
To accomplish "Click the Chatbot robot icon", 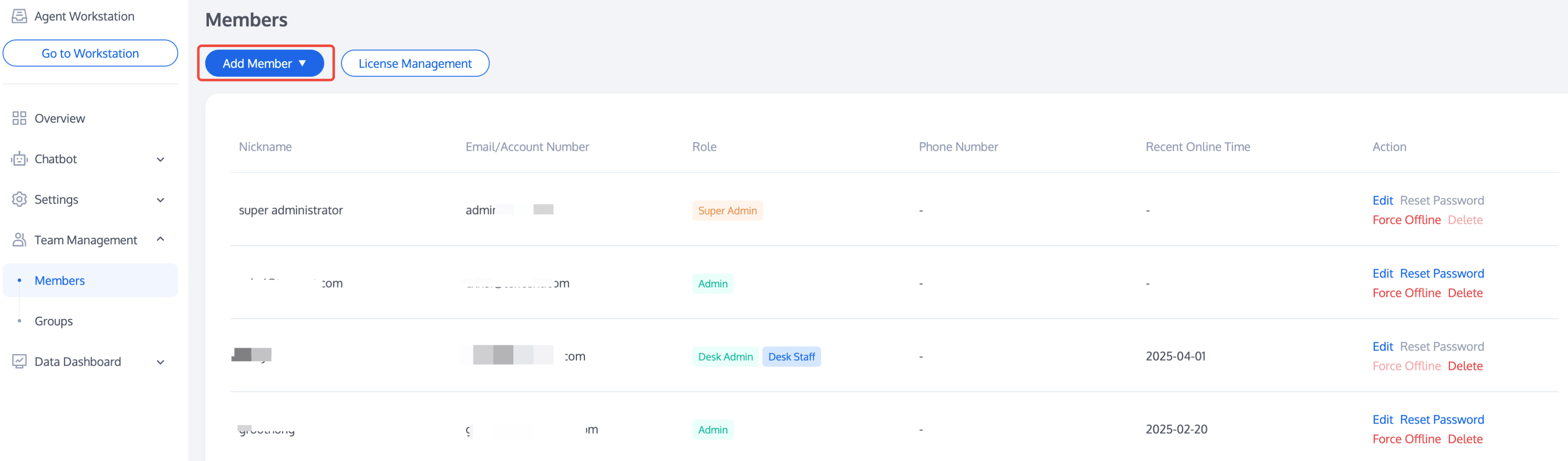I will click(x=19, y=159).
